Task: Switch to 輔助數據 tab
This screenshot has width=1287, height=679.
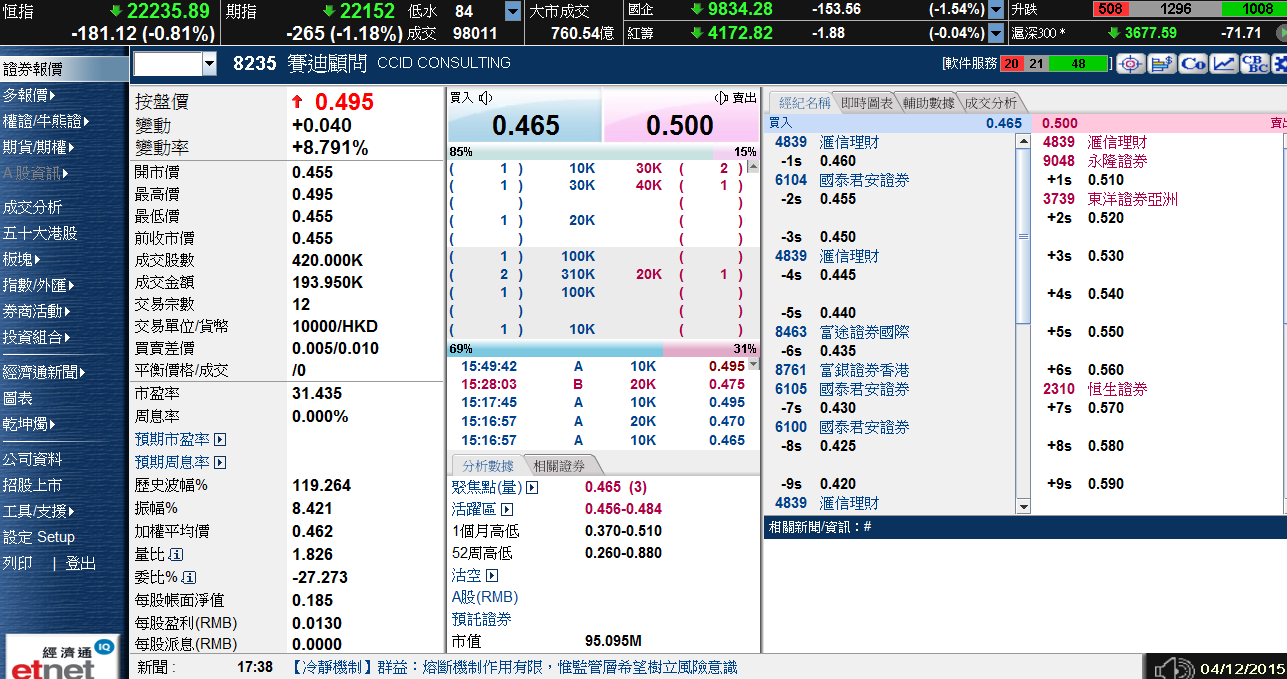Action: (x=928, y=103)
